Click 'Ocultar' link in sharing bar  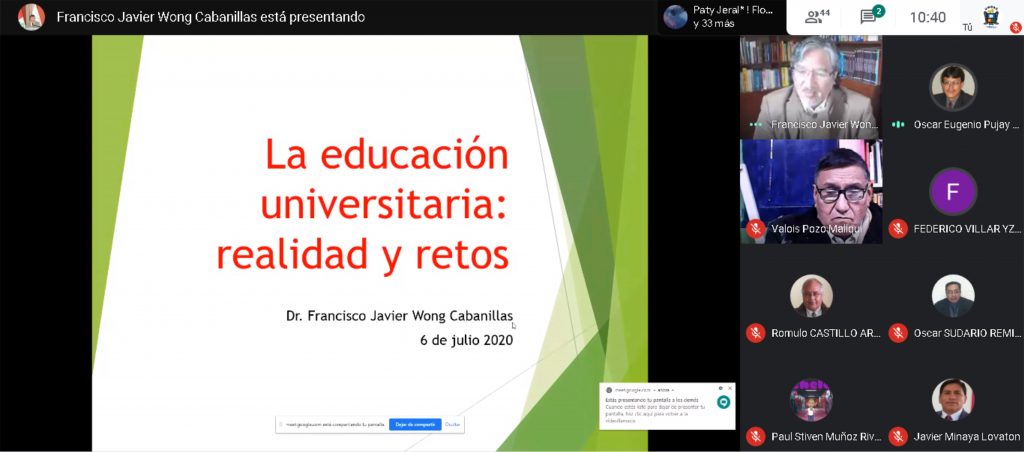pyautogui.click(x=453, y=425)
